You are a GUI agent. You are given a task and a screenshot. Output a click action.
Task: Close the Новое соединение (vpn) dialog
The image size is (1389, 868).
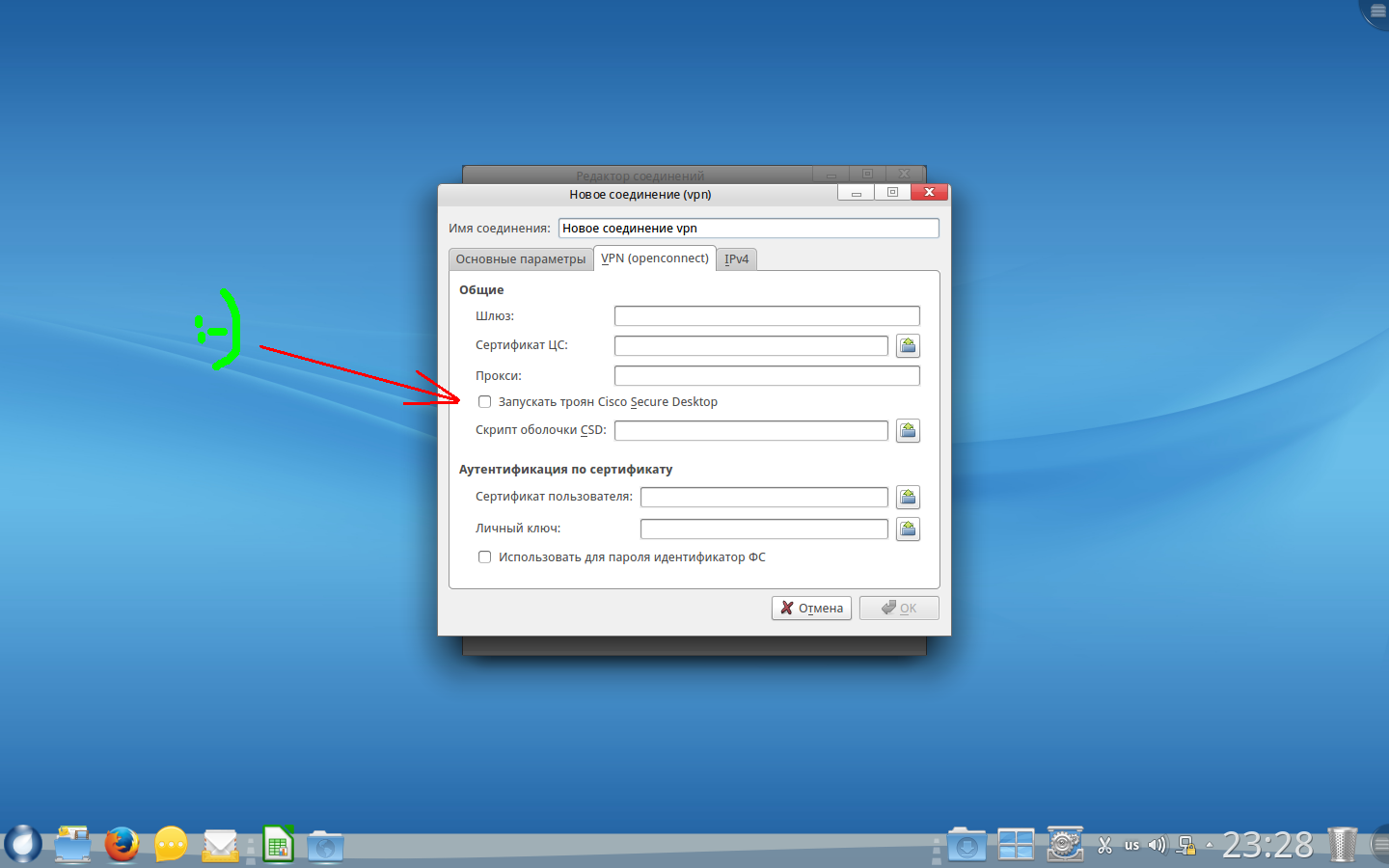(930, 193)
